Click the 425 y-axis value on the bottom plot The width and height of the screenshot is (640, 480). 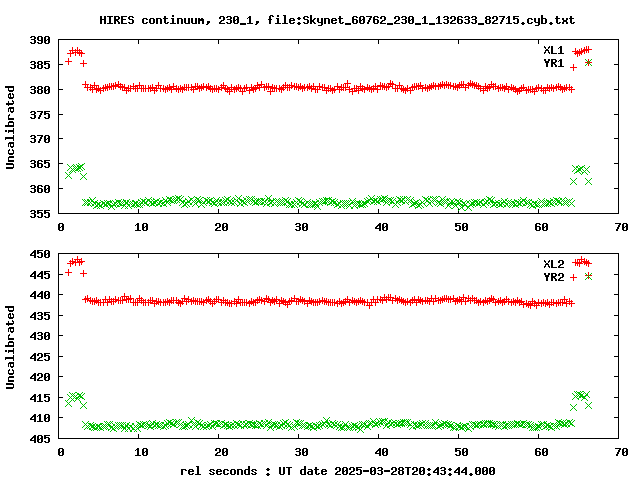point(40,357)
